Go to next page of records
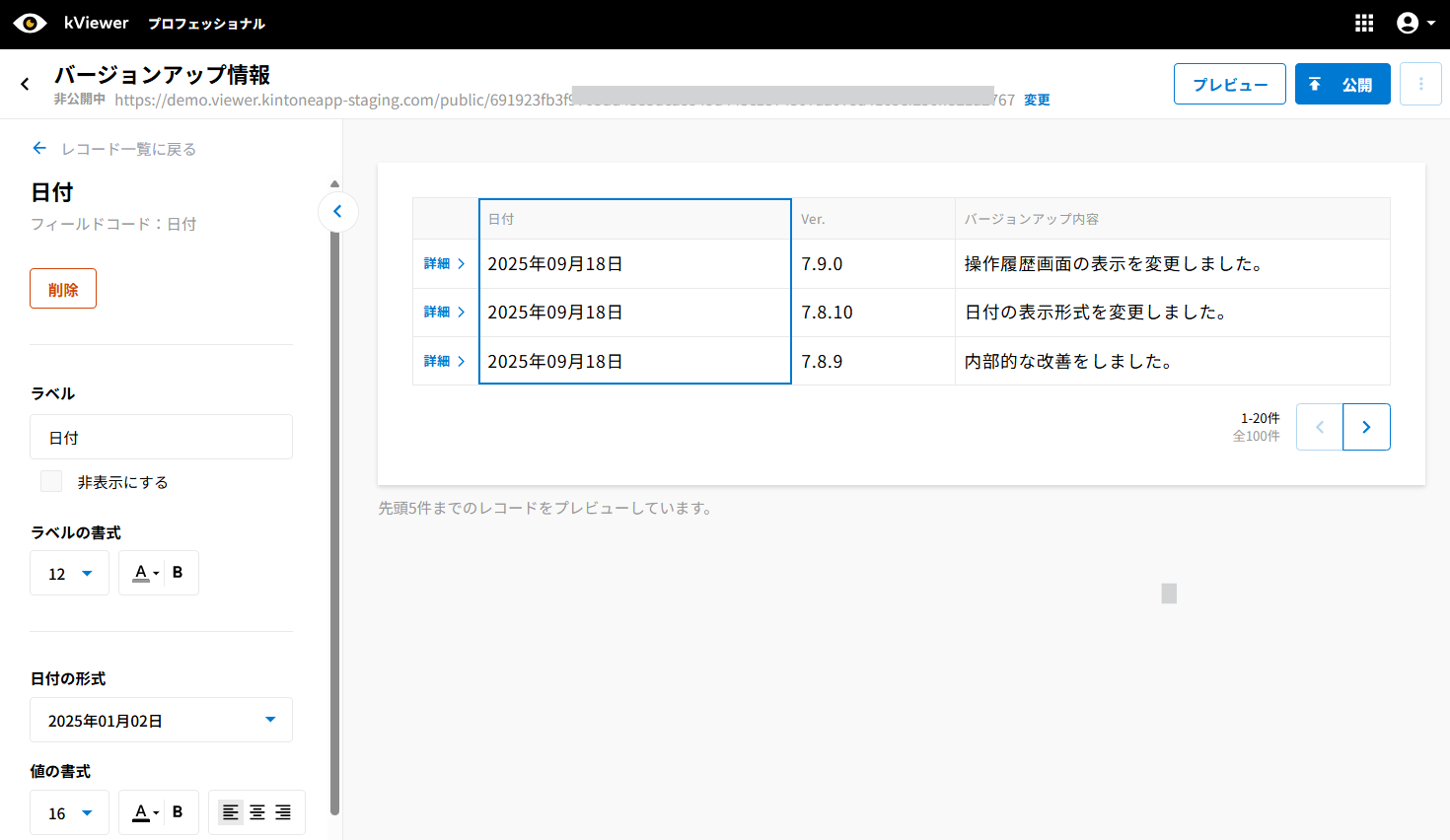Viewport: 1450px width, 840px height. pyautogui.click(x=1366, y=427)
